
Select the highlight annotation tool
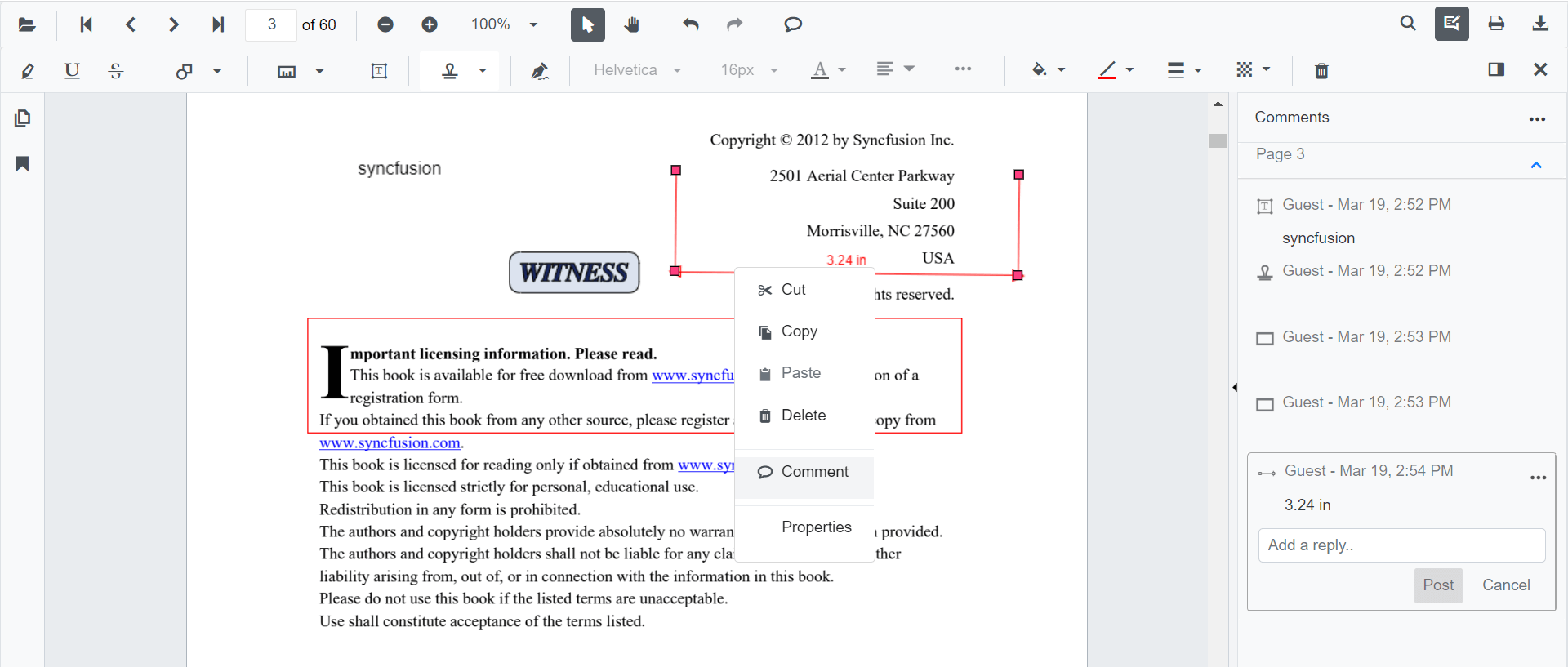(27, 71)
